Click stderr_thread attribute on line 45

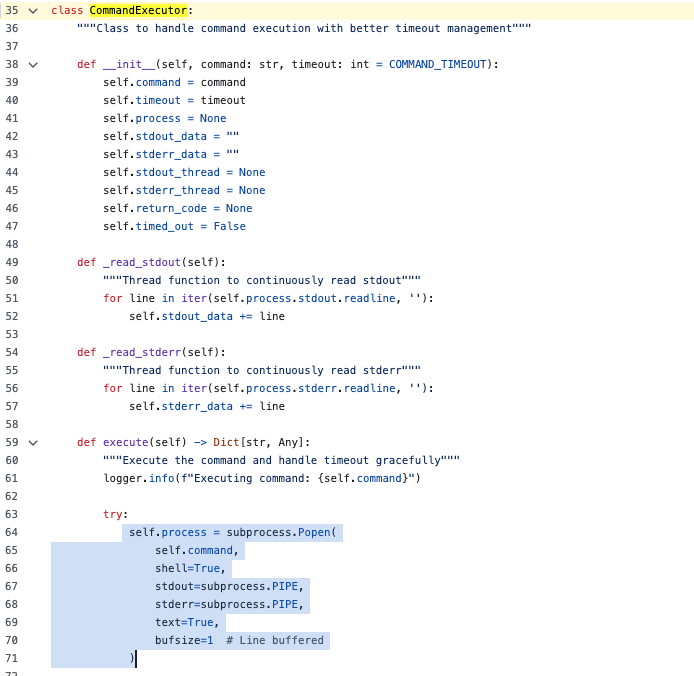178,190
